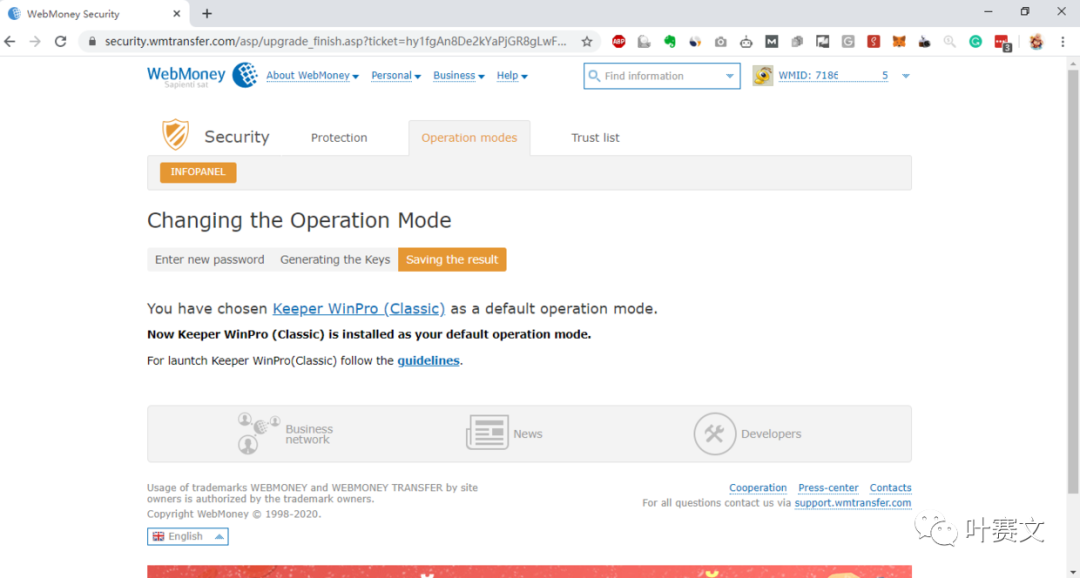Click the AdBlock Plus extension icon
Screen dimensions: 1080x578
(619, 41)
